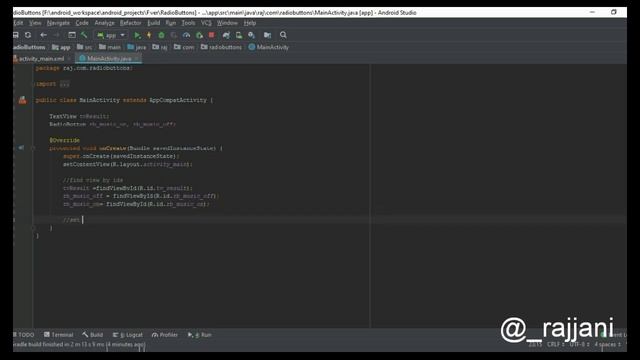
Task: Open the Window menu
Action: point(227,23)
